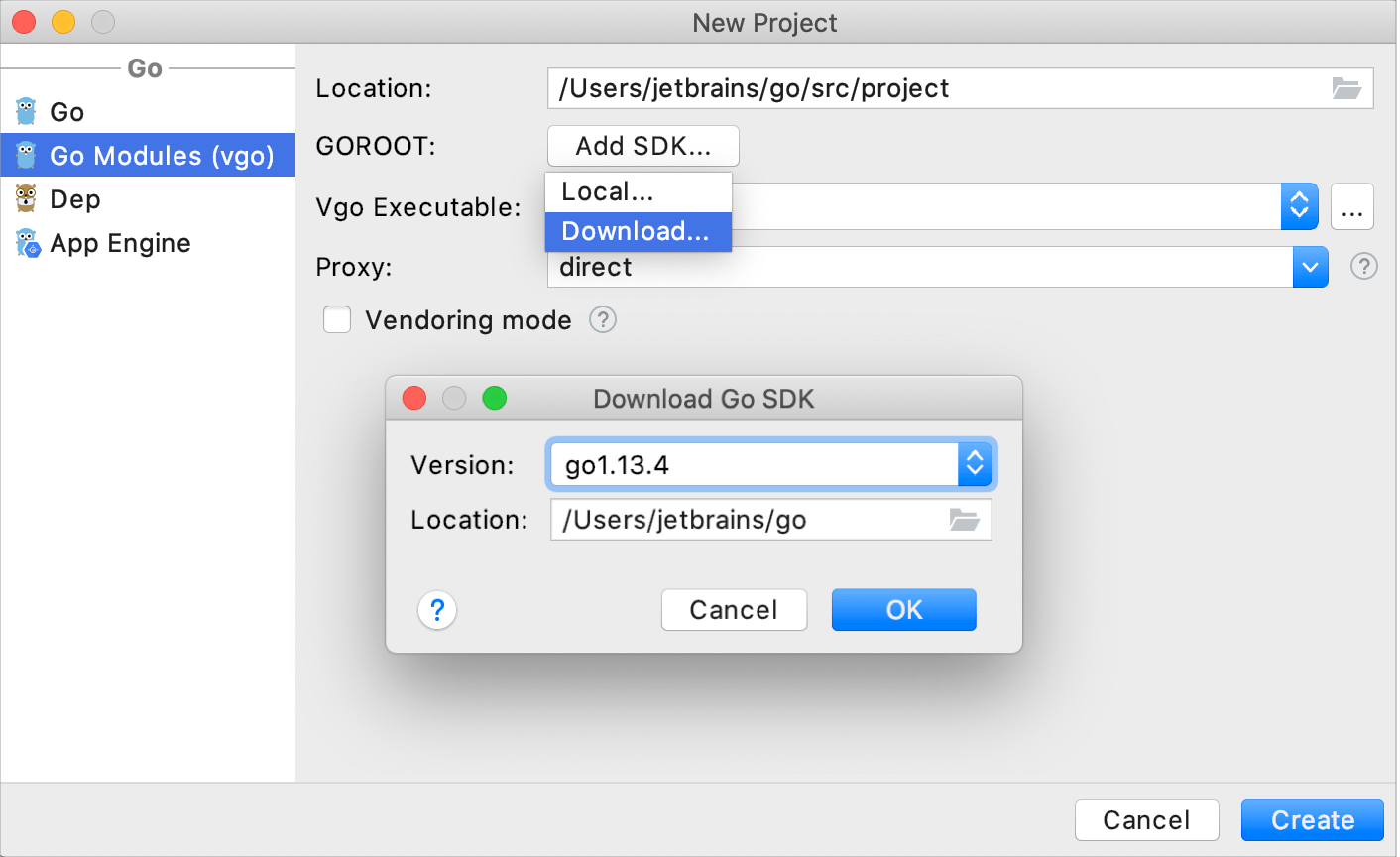This screenshot has width=1400, height=857.
Task: Open help for Proxy setting
Action: pos(1364,266)
